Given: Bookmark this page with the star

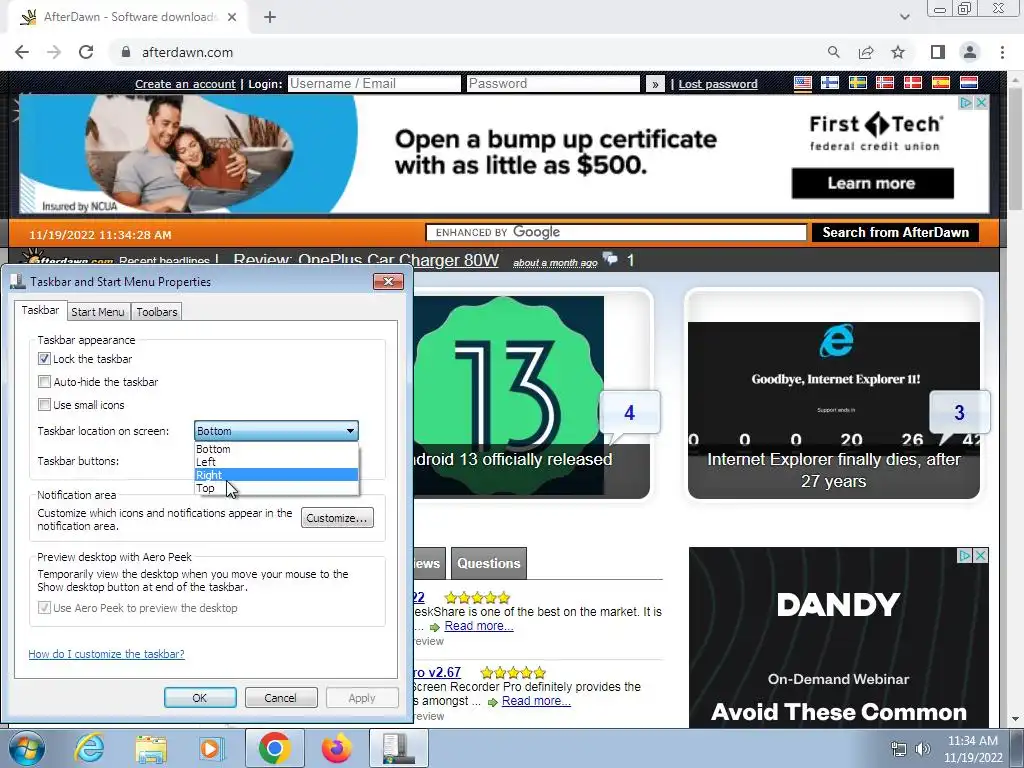Looking at the screenshot, I should pos(898,52).
